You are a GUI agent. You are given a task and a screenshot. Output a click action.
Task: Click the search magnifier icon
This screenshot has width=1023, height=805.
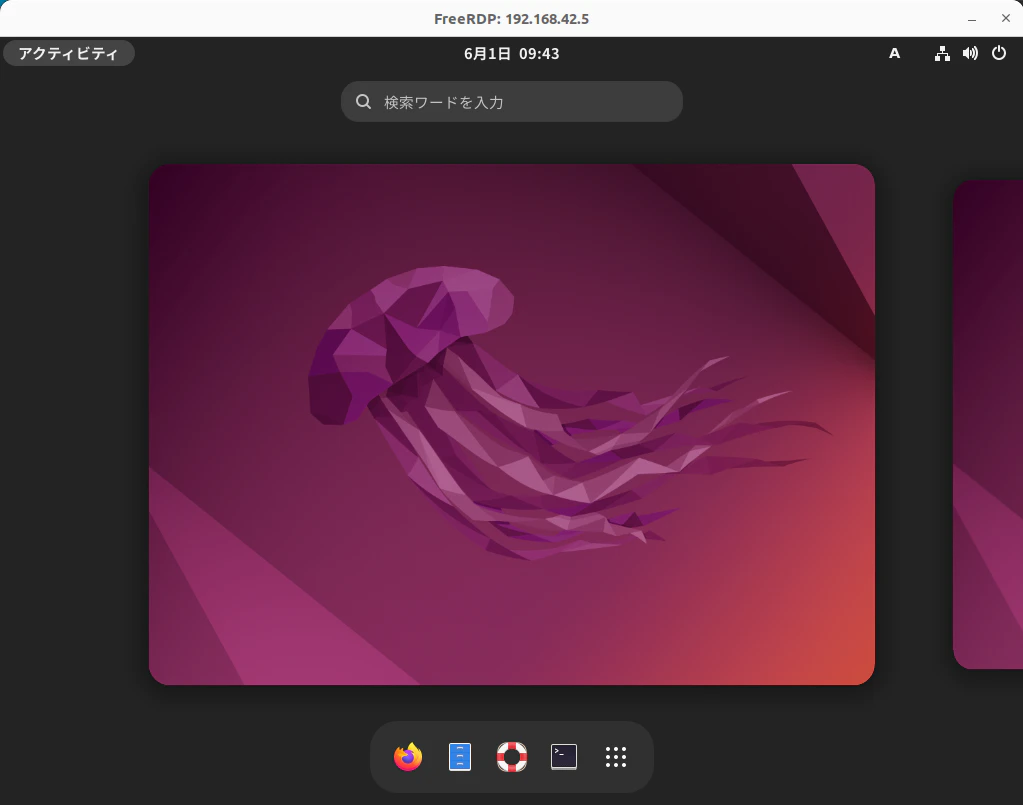pyautogui.click(x=363, y=102)
